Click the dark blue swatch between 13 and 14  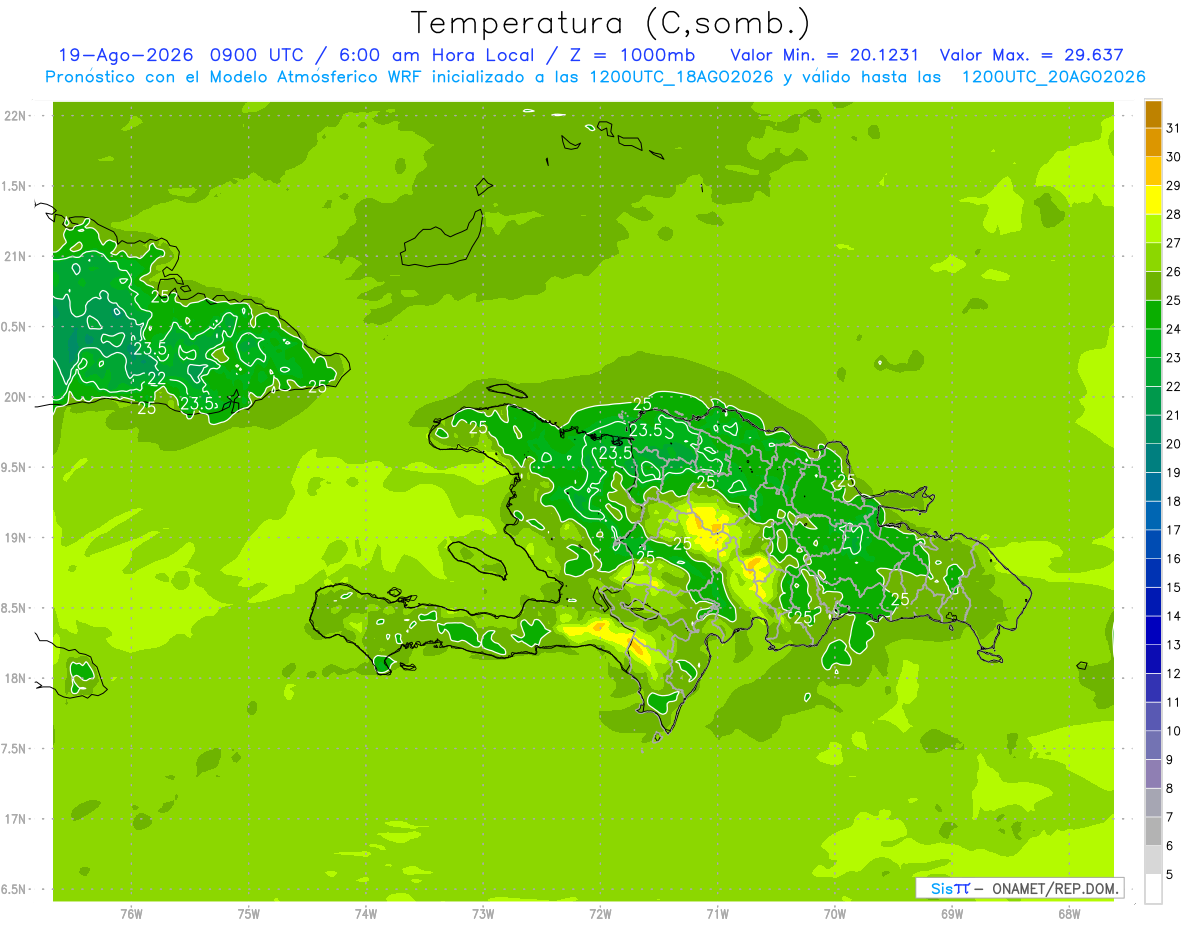pos(1153,630)
